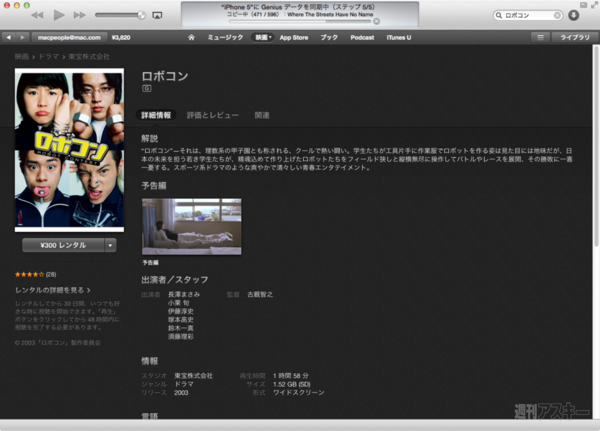Click the 映画 breadcrumb link
Viewport: 600px width, 431px height.
(x=22, y=57)
